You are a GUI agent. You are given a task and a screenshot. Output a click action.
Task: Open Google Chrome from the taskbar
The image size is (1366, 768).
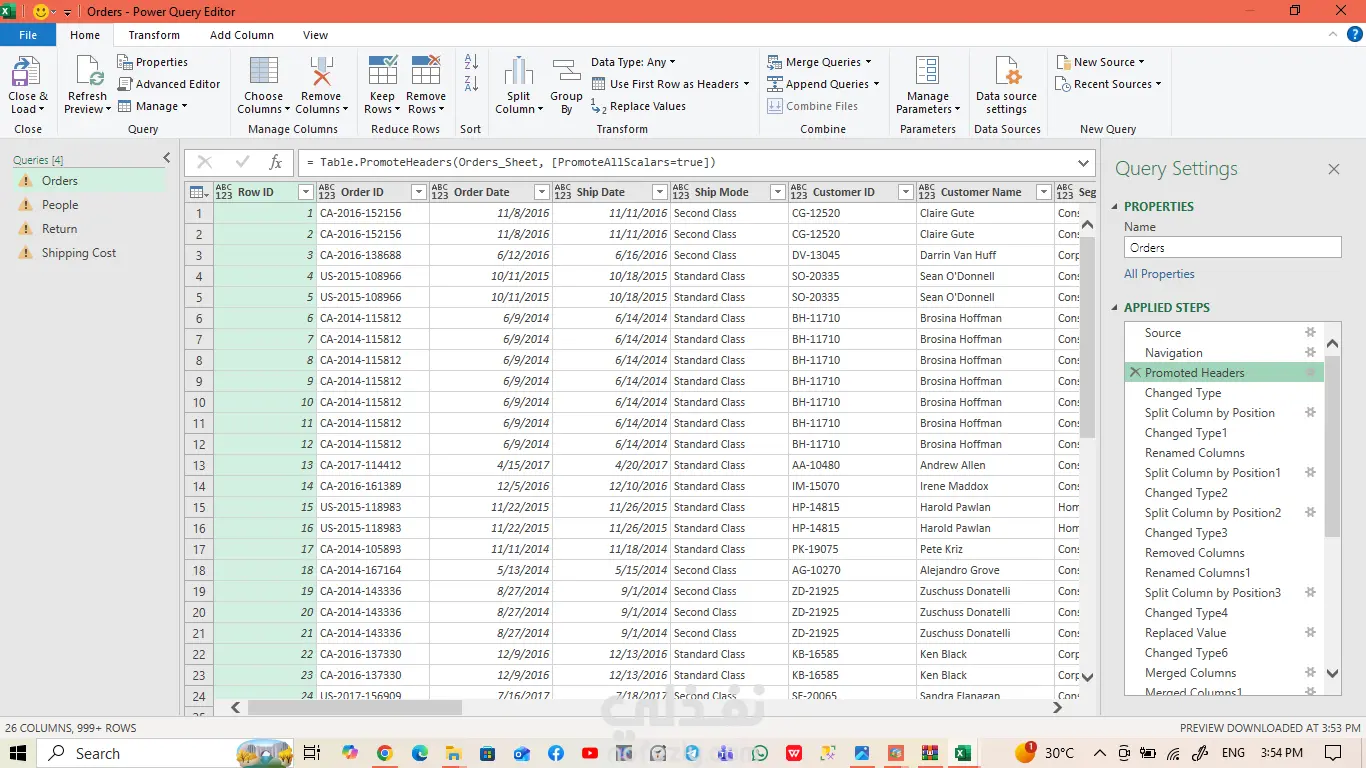(384, 753)
